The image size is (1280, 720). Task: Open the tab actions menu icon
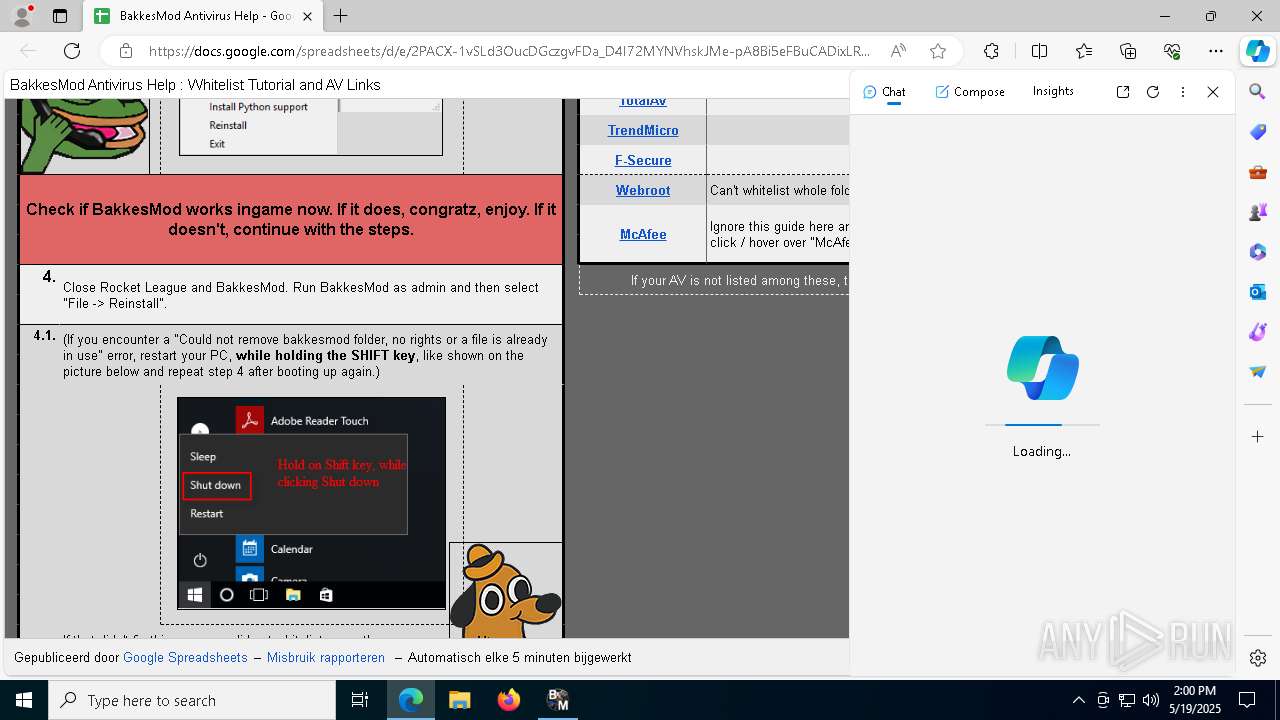[x=60, y=16]
